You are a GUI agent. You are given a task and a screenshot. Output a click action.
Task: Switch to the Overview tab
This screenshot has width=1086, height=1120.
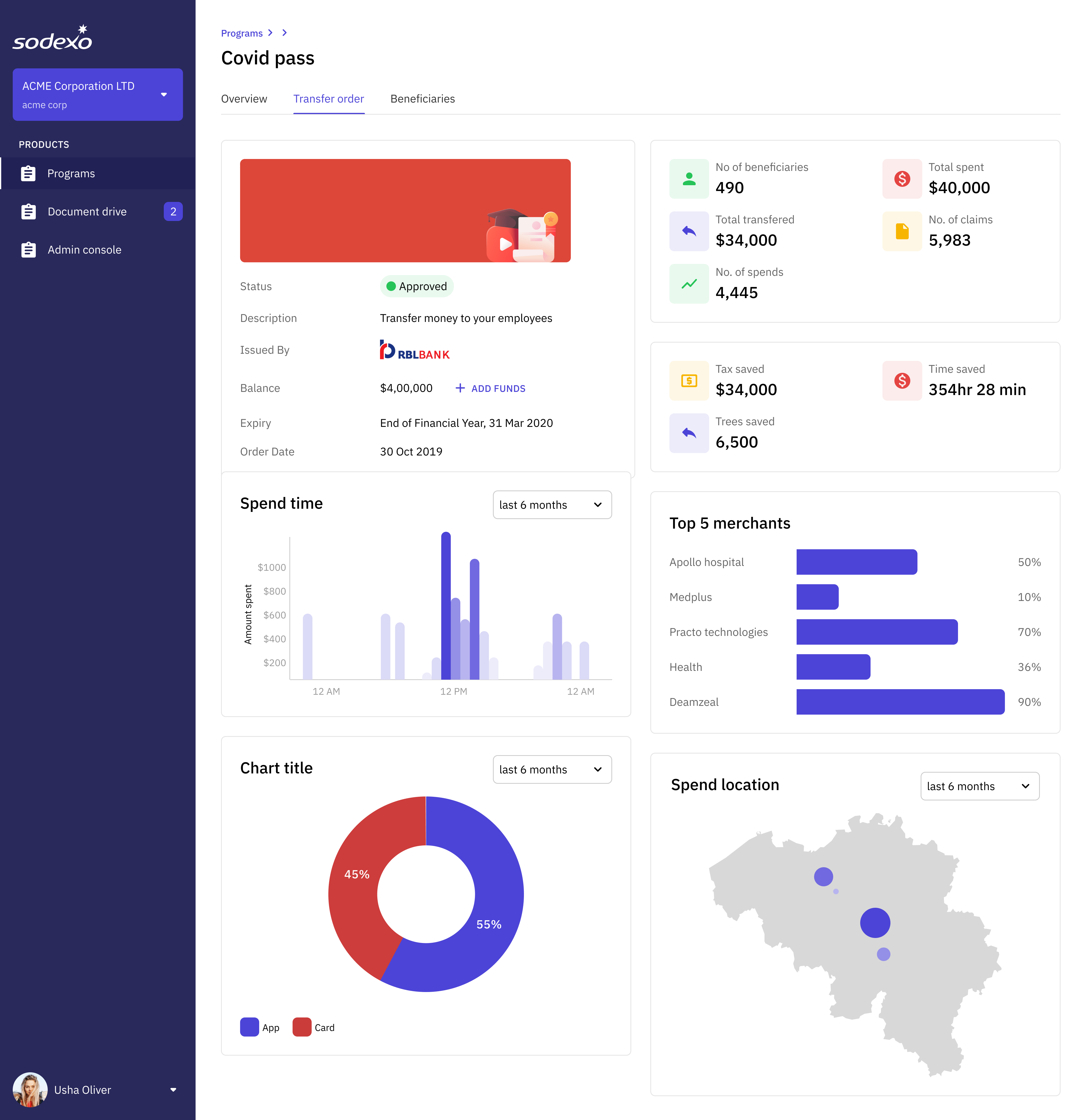tap(244, 99)
